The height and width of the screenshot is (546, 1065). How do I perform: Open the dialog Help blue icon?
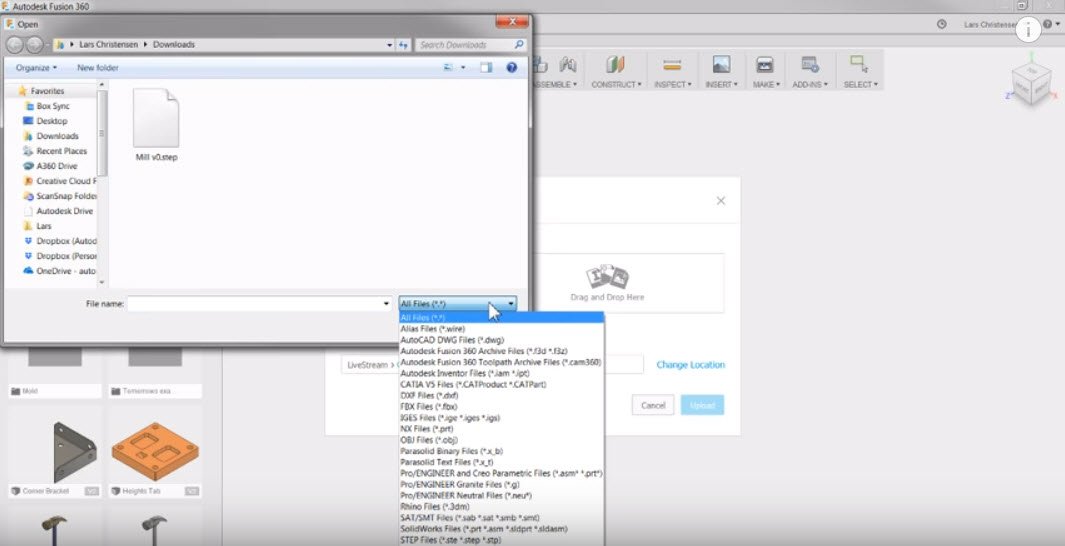[x=511, y=67]
